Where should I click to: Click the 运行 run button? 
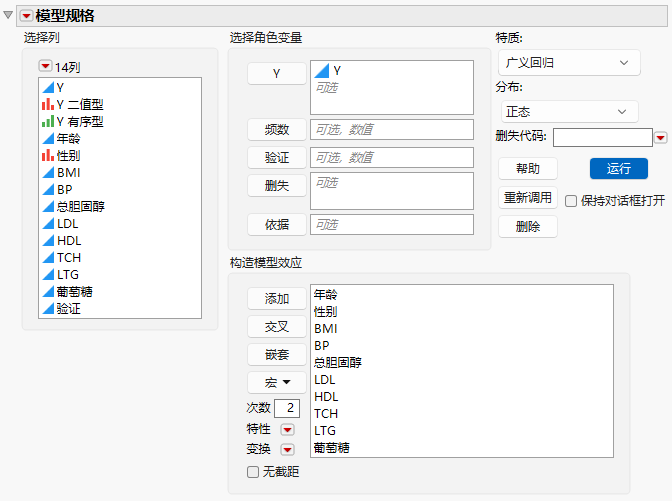pyautogui.click(x=619, y=168)
